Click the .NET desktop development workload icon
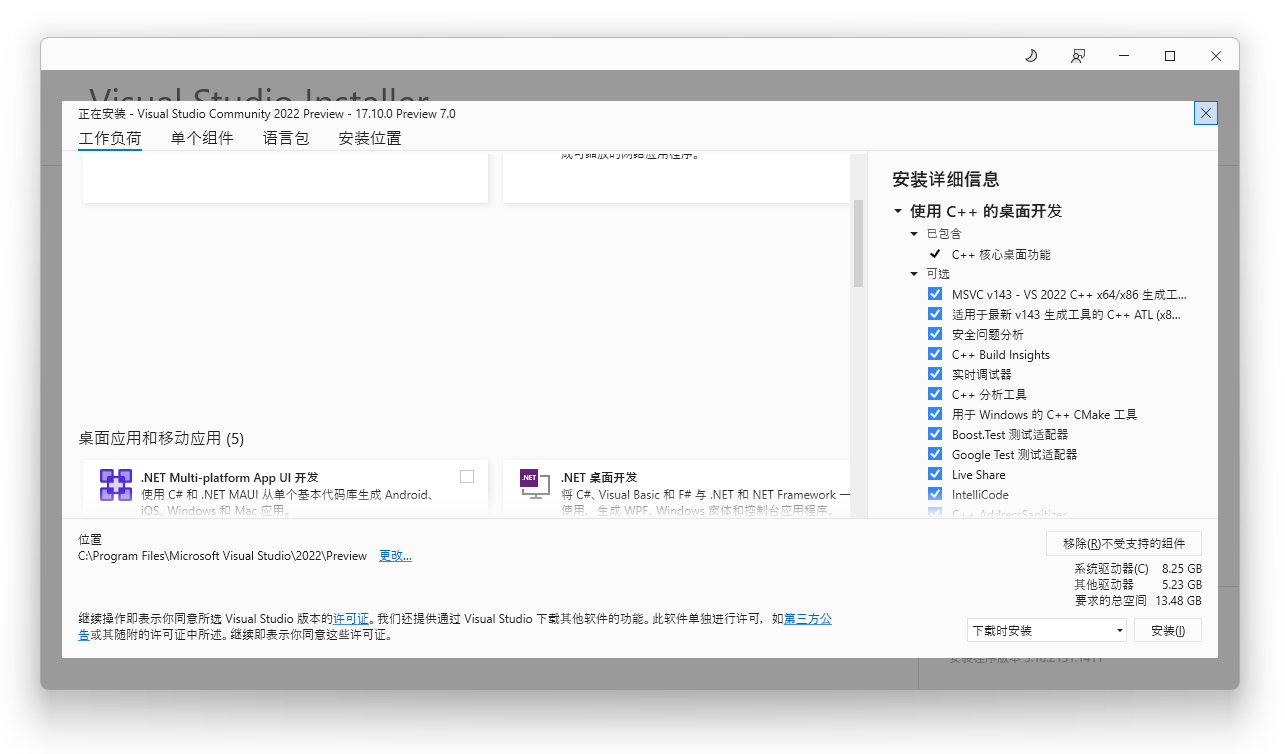The width and height of the screenshot is (1285, 754). 535,484
